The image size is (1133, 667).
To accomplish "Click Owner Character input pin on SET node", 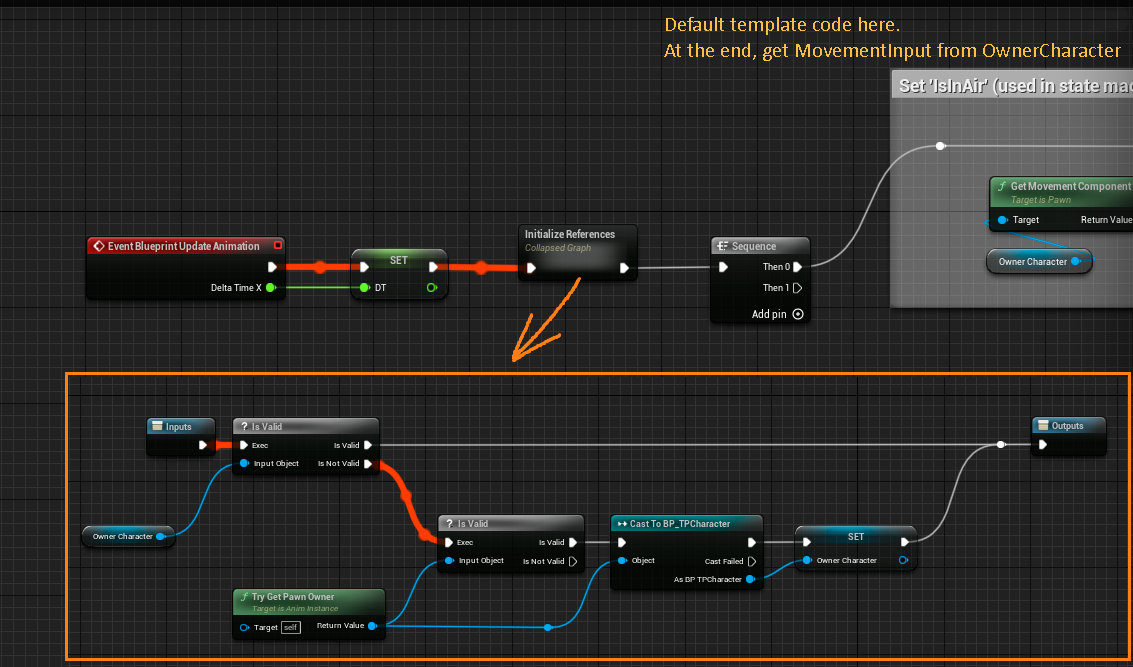I will coord(807,560).
